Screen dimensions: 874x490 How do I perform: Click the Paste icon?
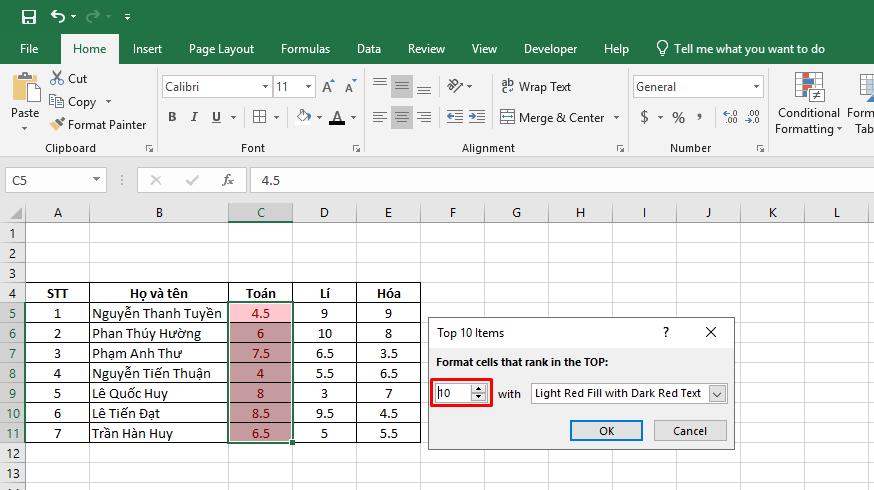25,88
